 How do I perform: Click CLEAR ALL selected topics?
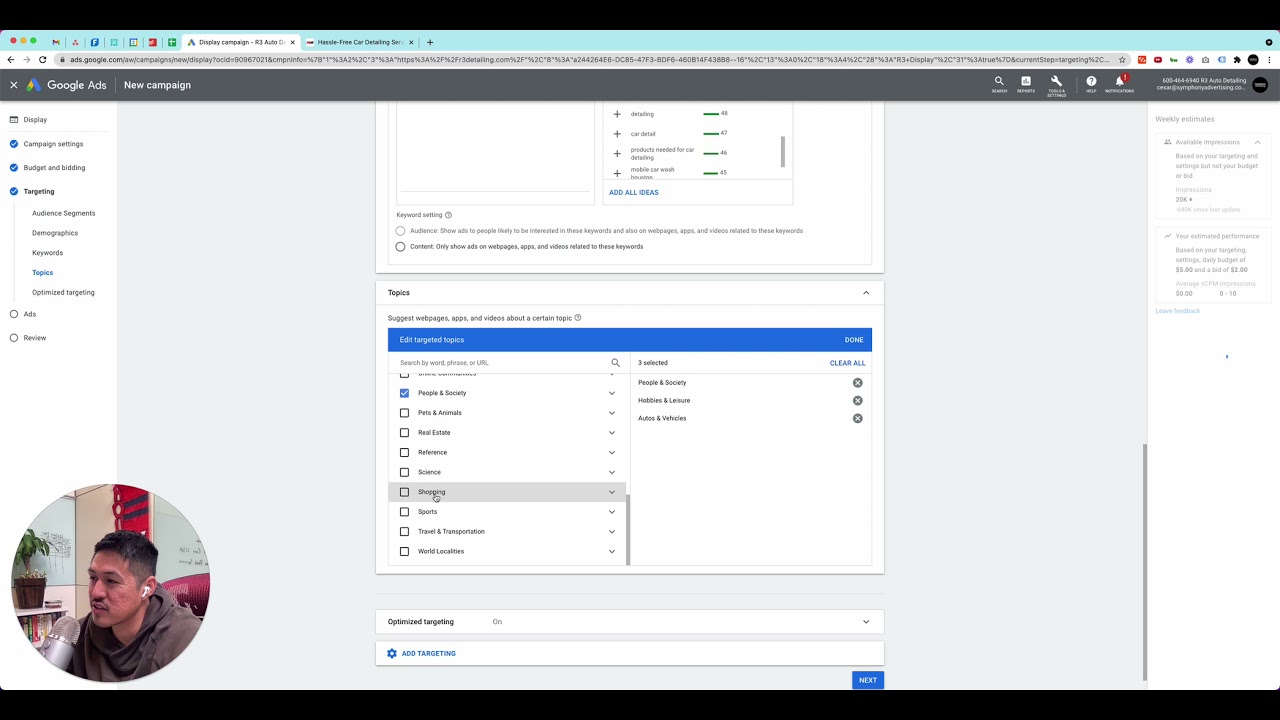pyautogui.click(x=847, y=363)
